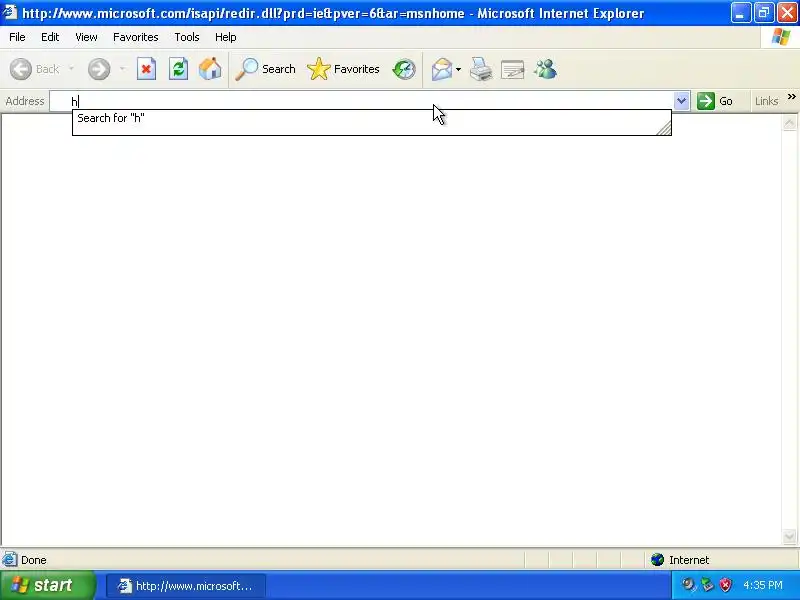The image size is (800, 600).
Task: Expand the Address bar dropdown arrow
Action: coord(681,101)
